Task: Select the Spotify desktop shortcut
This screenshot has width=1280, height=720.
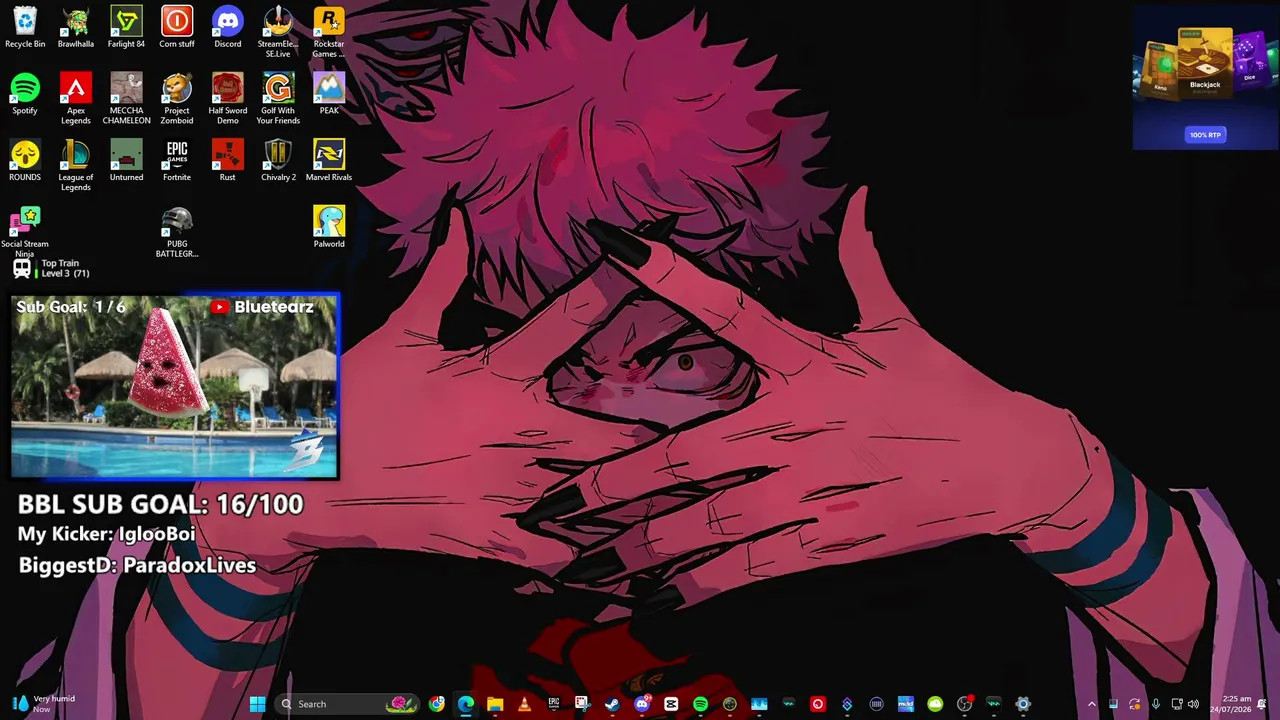Action: point(25,94)
